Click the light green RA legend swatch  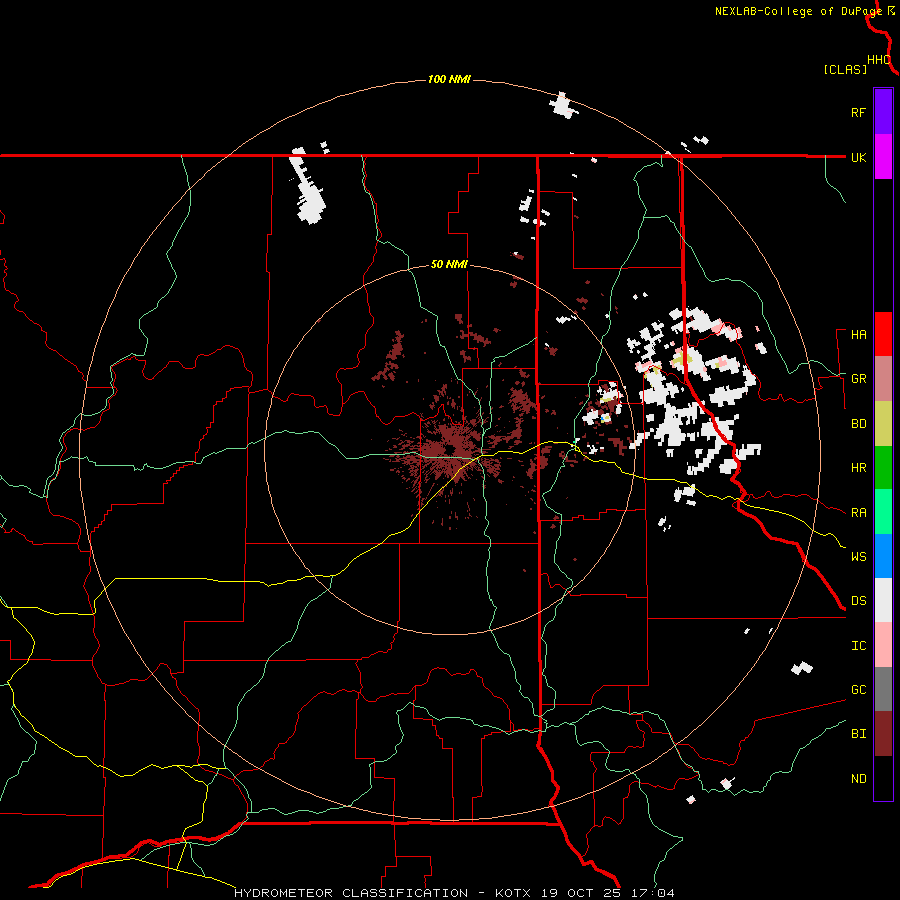pos(883,512)
